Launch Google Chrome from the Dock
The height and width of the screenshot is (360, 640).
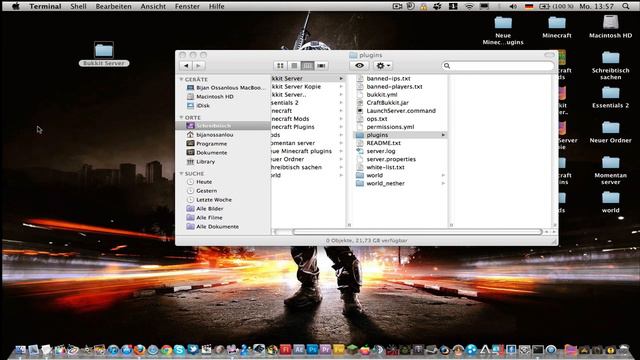[x=166, y=350]
